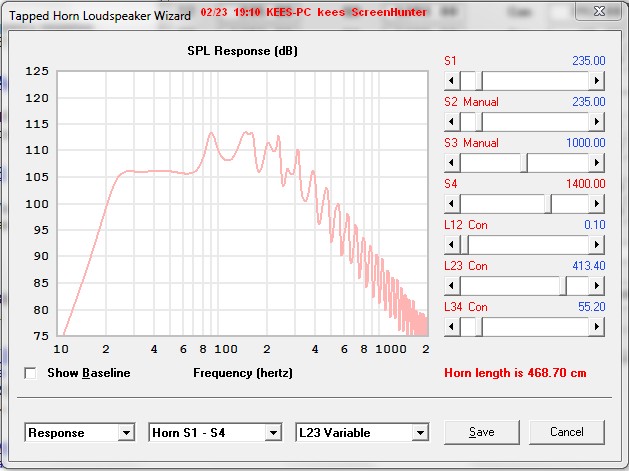Click the L12 Con slider left arrow
The width and height of the screenshot is (629, 471).
452,245
